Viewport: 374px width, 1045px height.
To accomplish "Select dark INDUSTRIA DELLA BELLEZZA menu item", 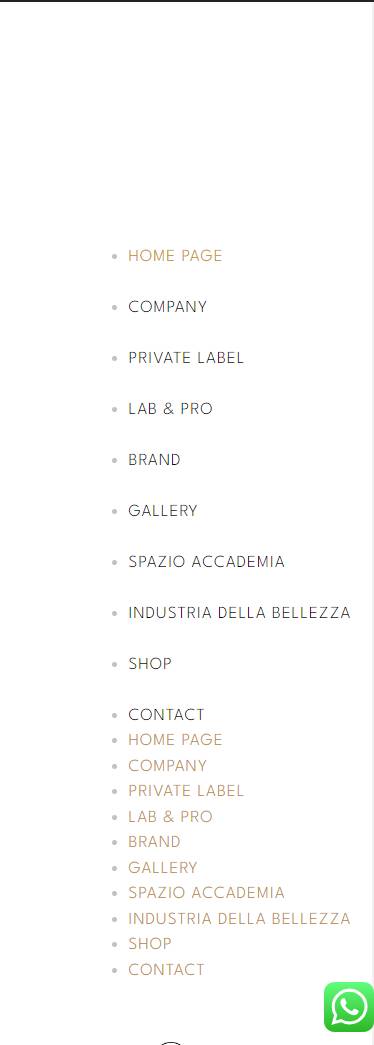I will tap(239, 612).
